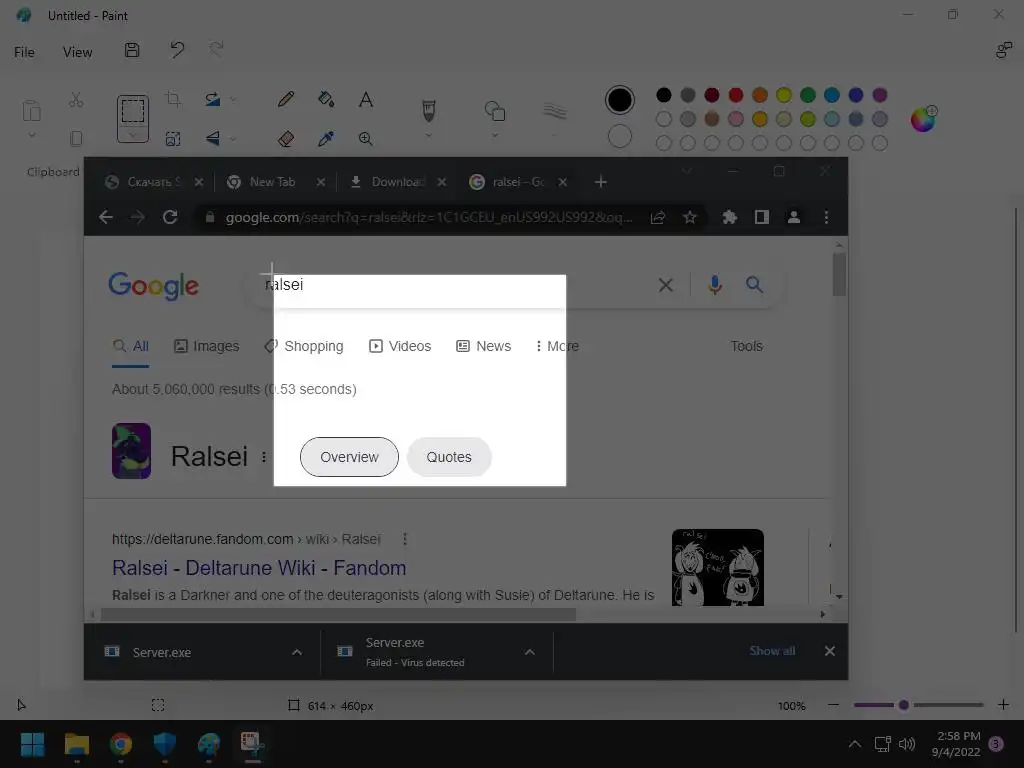Click the zoom out minus button
Viewport: 1024px width, 768px height.
point(833,705)
